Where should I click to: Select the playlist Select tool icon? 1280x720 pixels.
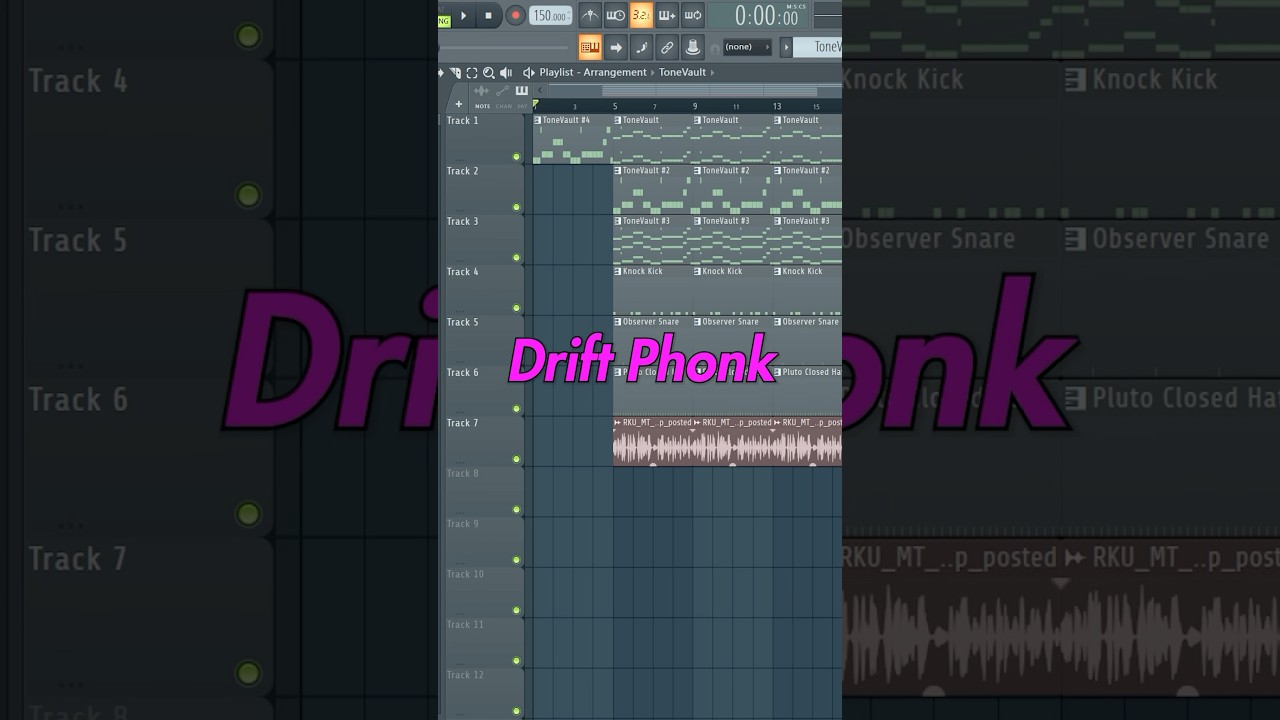(x=472, y=72)
